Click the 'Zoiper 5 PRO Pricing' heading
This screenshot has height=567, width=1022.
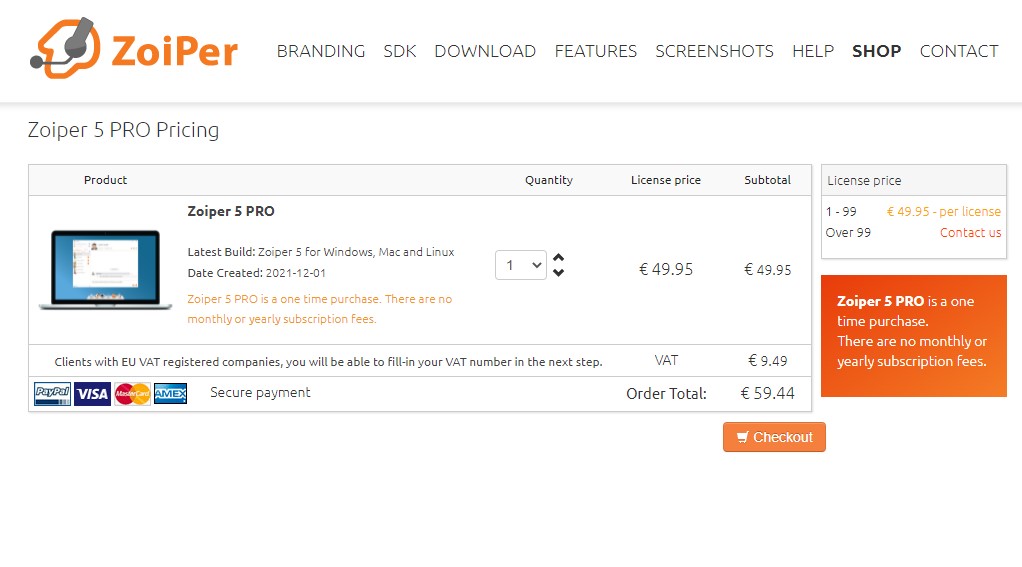pyautogui.click(x=123, y=130)
